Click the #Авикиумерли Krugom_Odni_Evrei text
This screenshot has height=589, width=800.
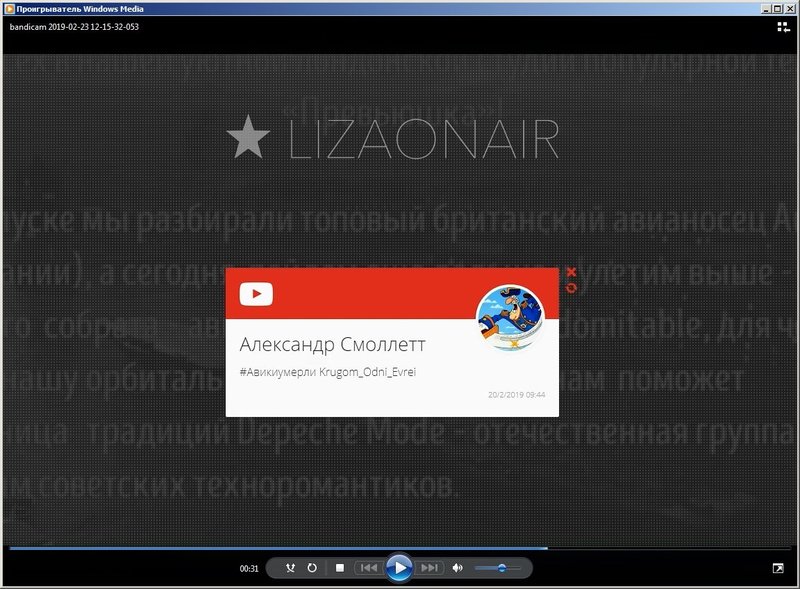coord(328,372)
